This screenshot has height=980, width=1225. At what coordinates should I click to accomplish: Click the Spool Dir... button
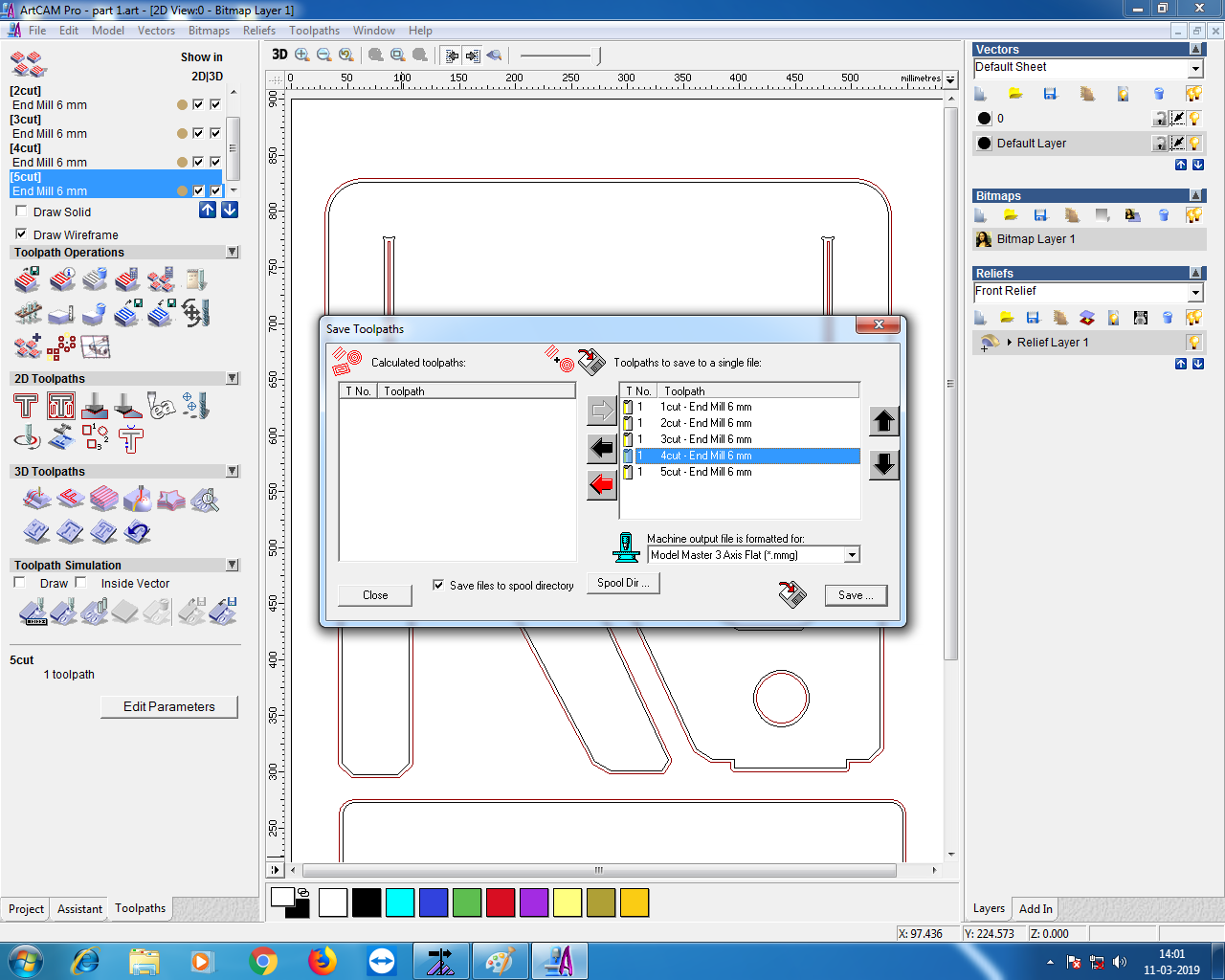(623, 583)
